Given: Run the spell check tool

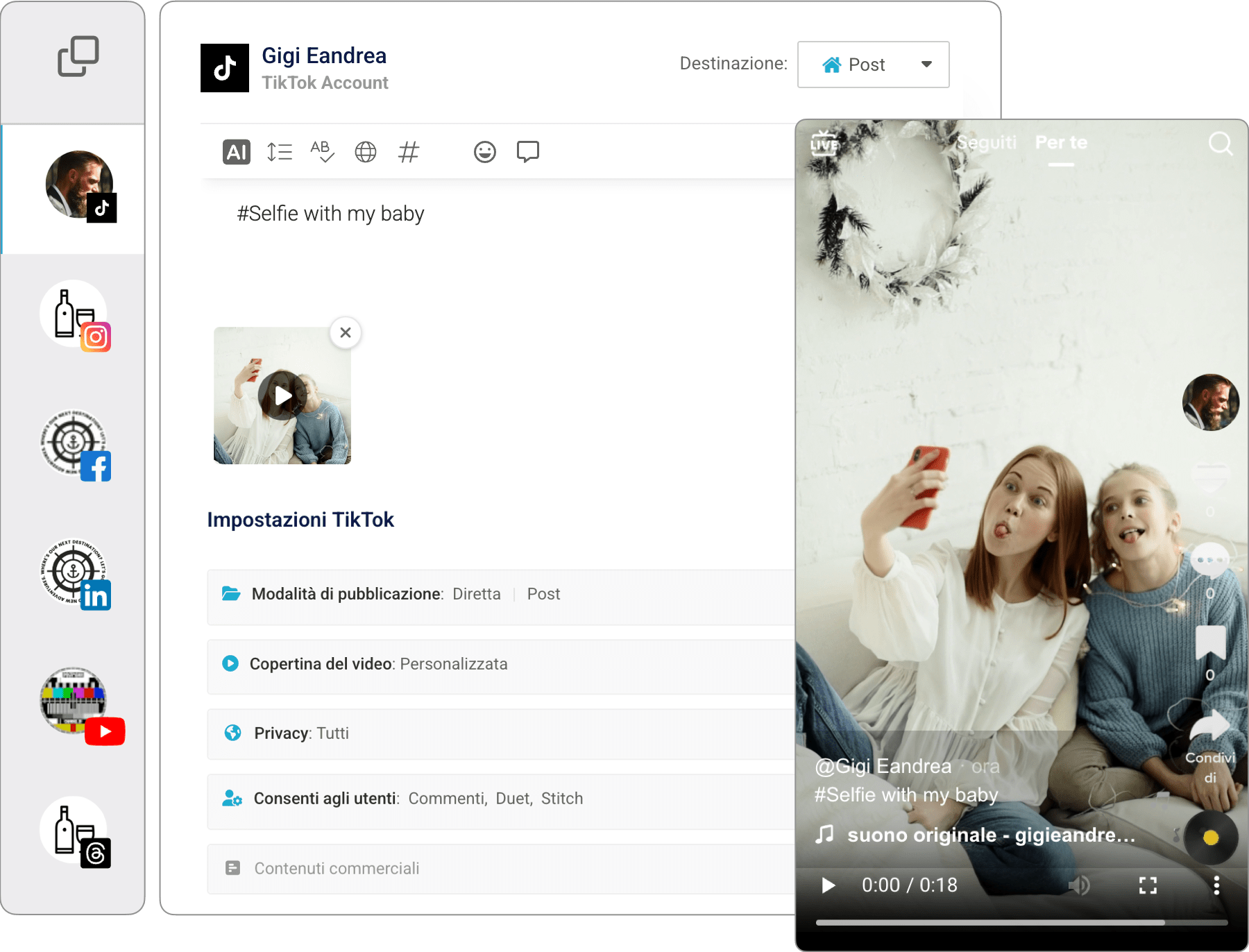Looking at the screenshot, I should point(322,152).
